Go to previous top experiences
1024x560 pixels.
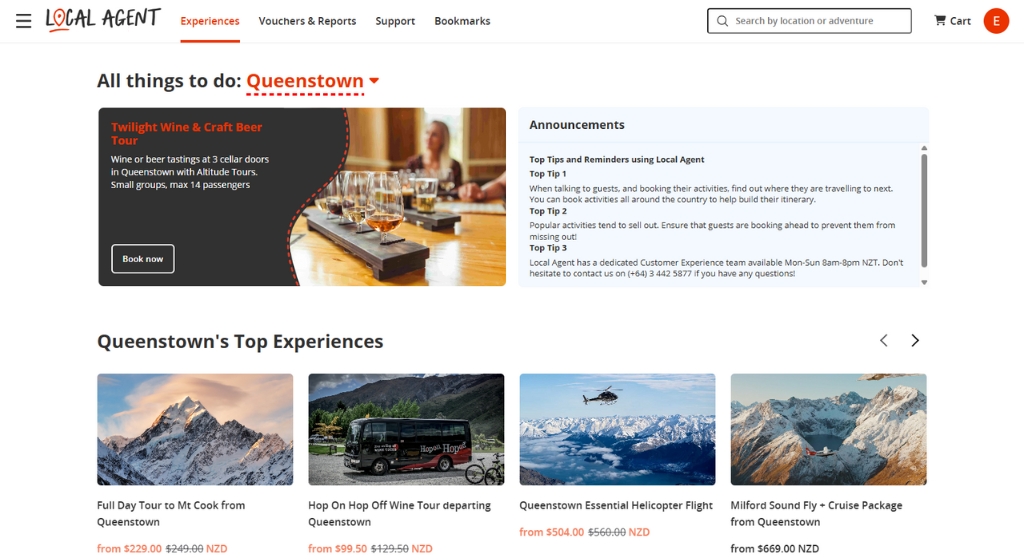click(x=884, y=341)
